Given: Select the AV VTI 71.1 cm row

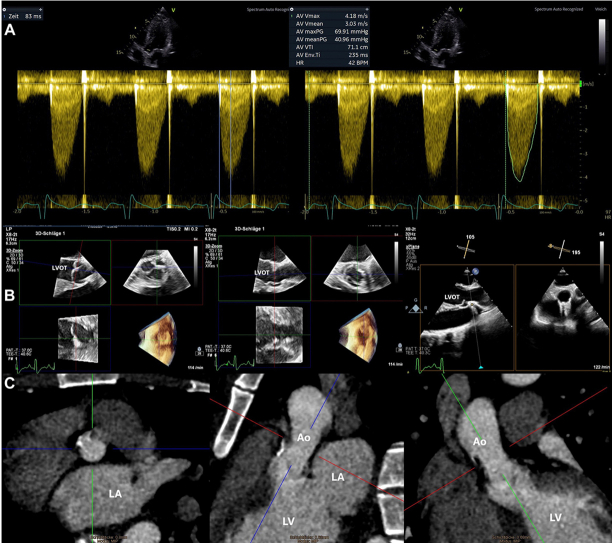Looking at the screenshot, I should click(331, 47).
